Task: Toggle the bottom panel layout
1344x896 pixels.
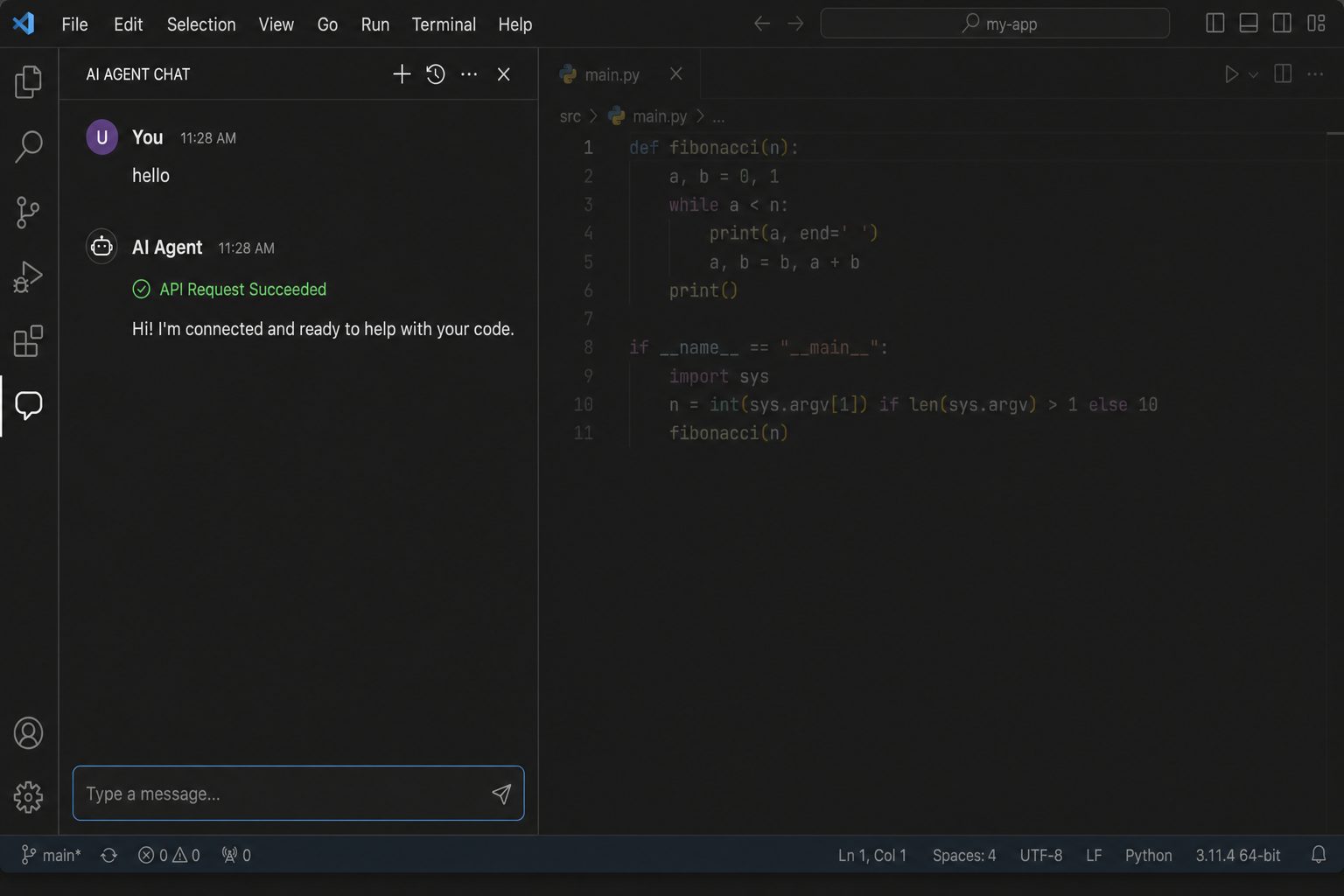Action: click(1249, 24)
